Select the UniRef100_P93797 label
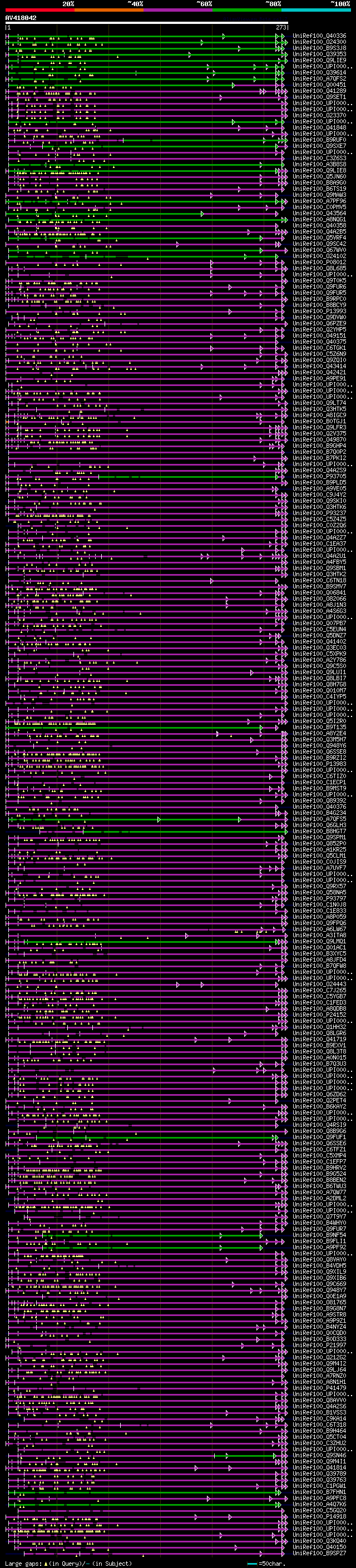This screenshot has height=1568, width=356. tap(319, 898)
